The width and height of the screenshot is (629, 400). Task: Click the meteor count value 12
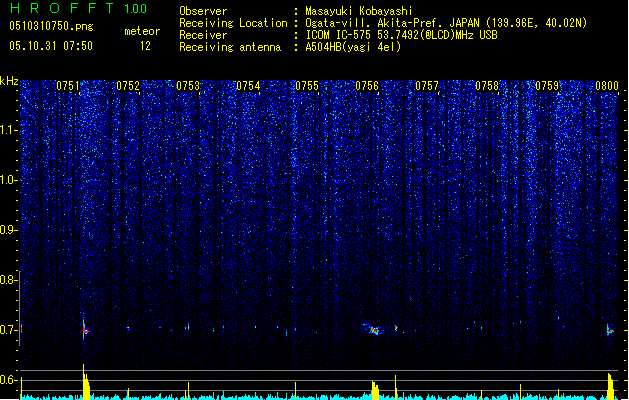pos(145,46)
